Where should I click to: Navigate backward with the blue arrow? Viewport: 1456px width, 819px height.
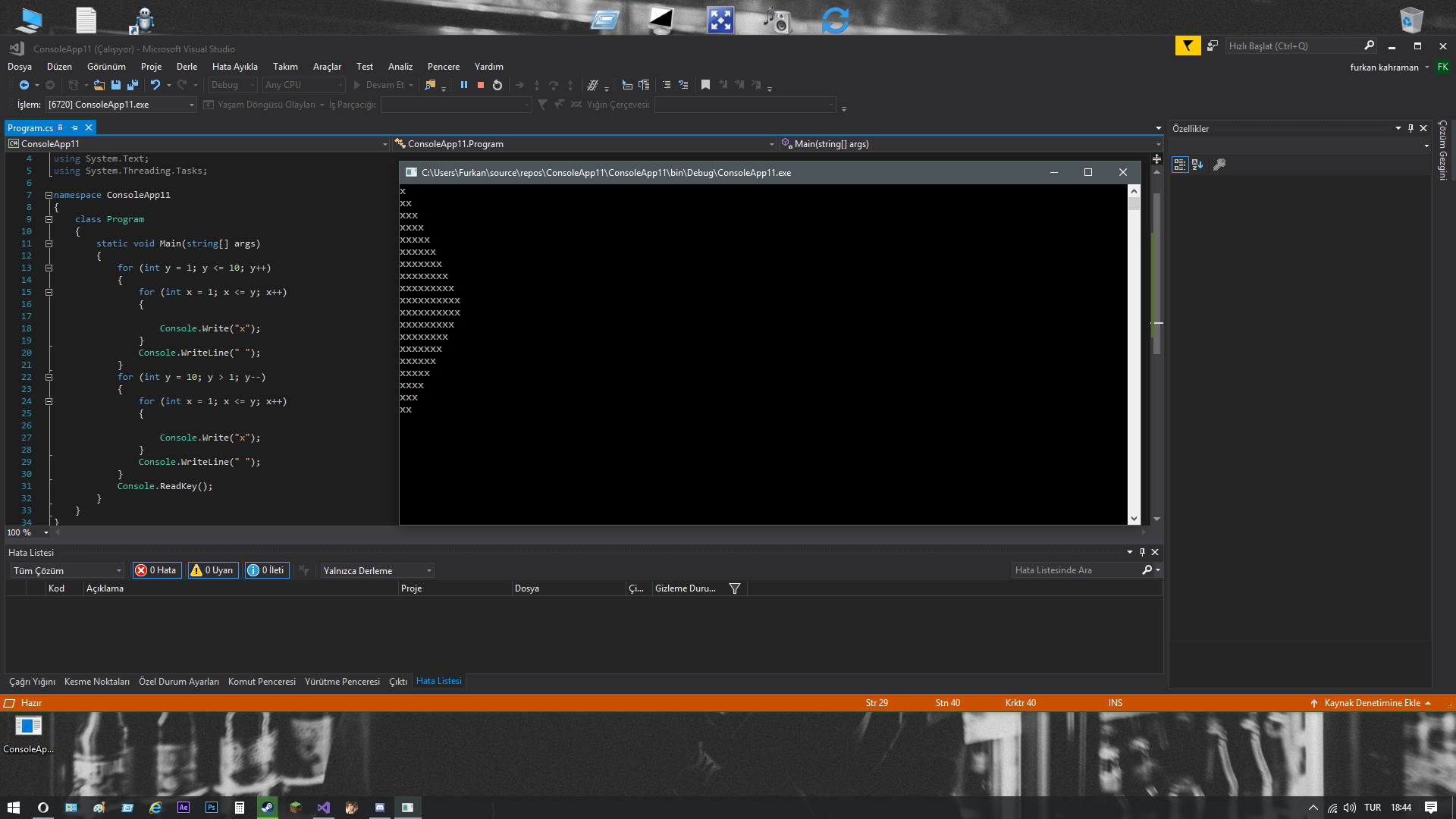[x=24, y=85]
